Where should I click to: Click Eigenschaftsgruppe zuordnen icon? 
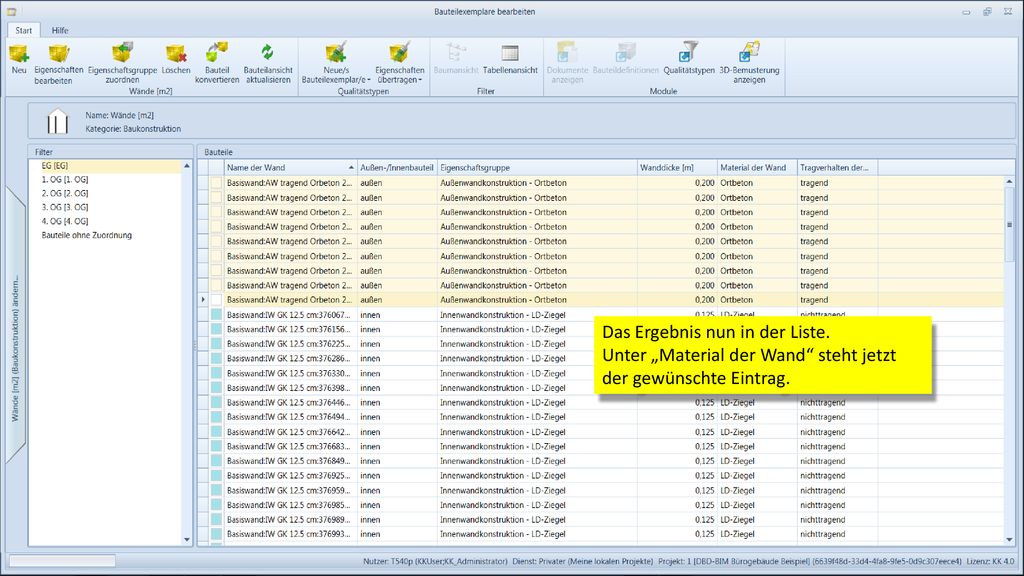click(122, 53)
